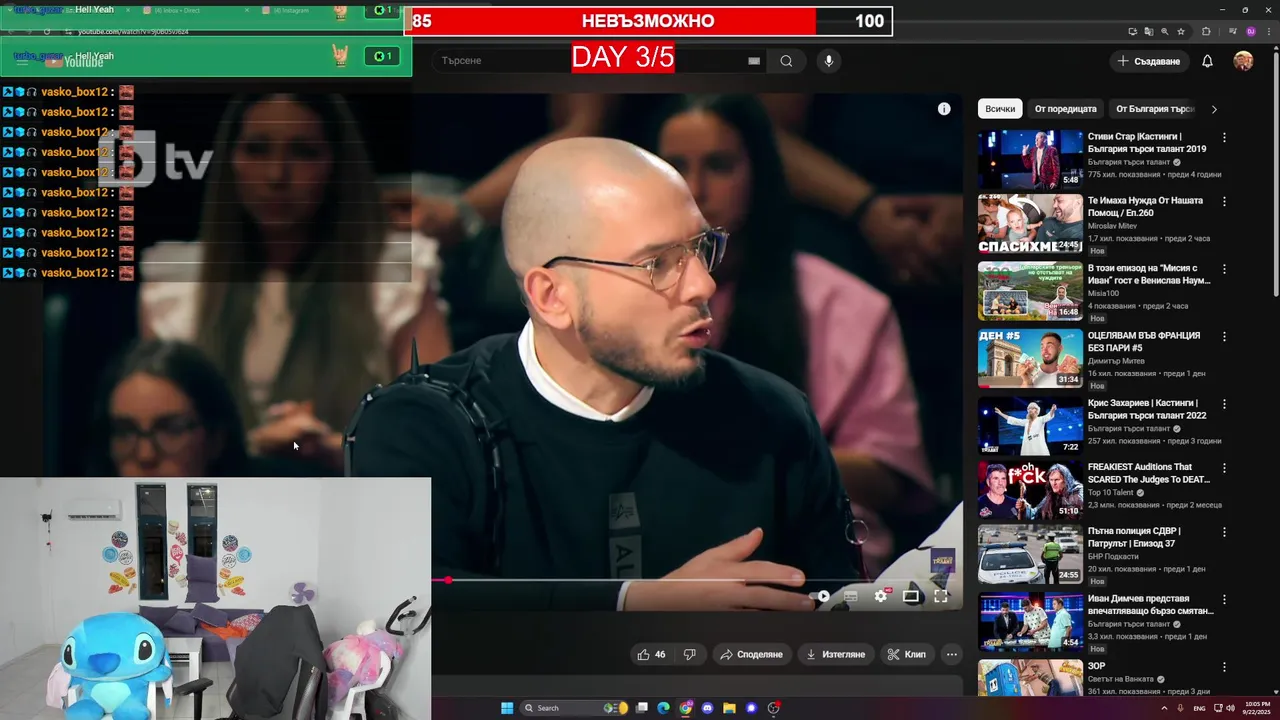Image resolution: width=1280 pixels, height=720 pixels.
Task: Open Chrome three-dot menu
Action: [x=1268, y=32]
